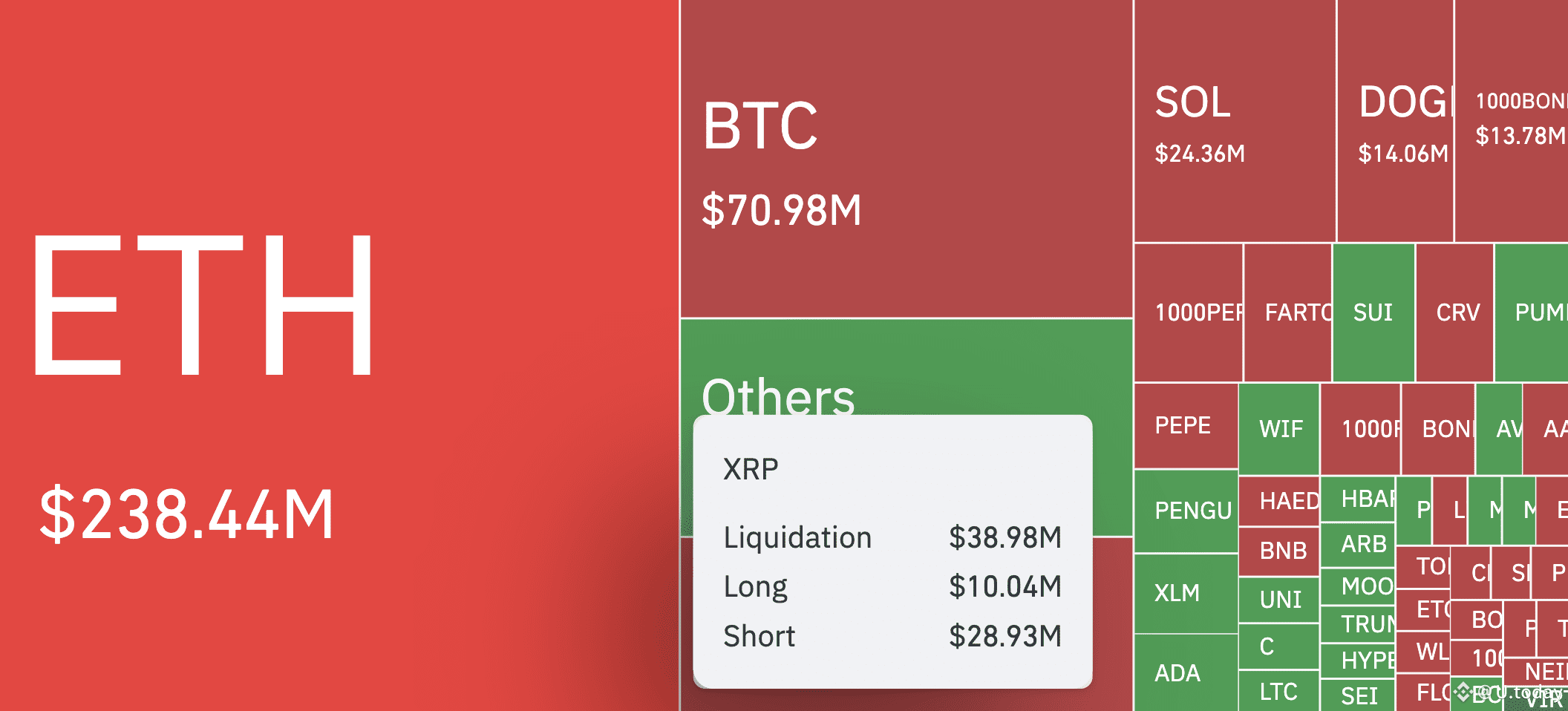Click the LTC tile
This screenshot has height=711, width=1568.
(x=1279, y=692)
